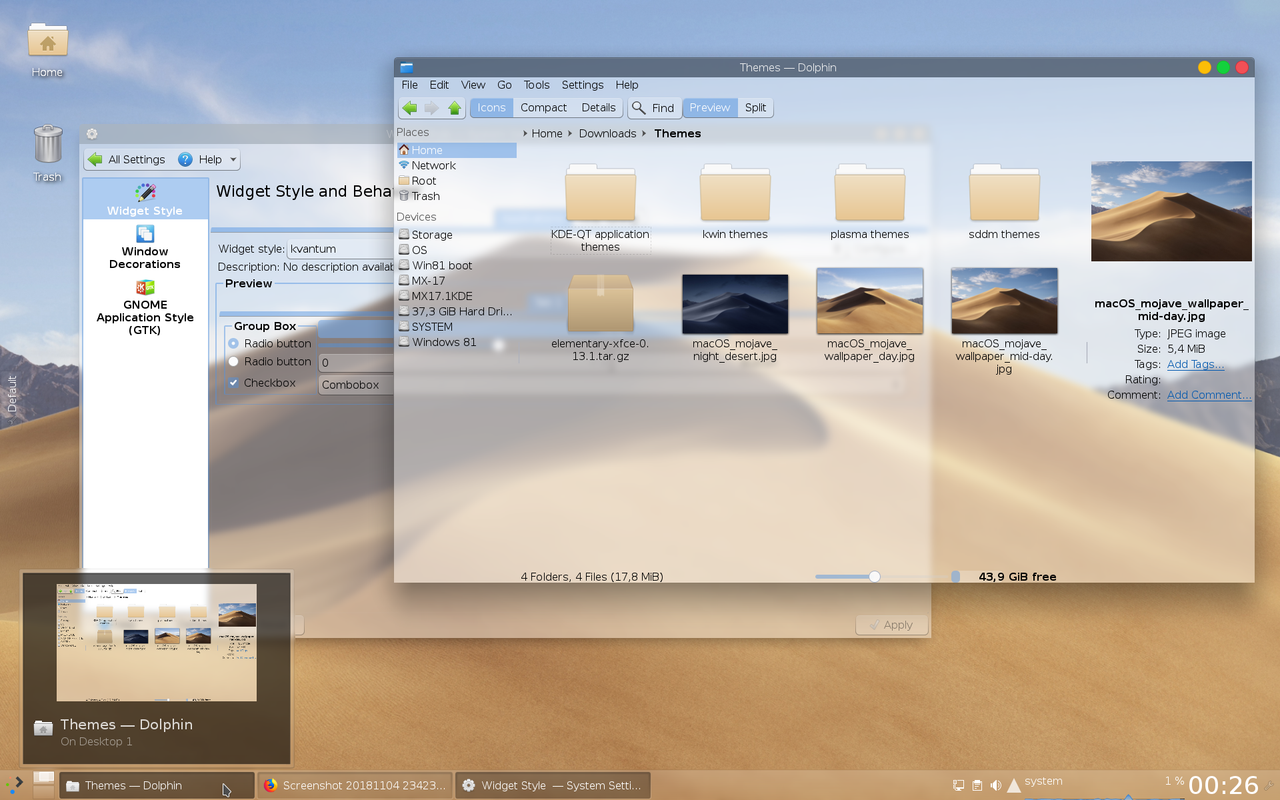
Task: Open Storage device in Devices list
Action: pos(456,235)
